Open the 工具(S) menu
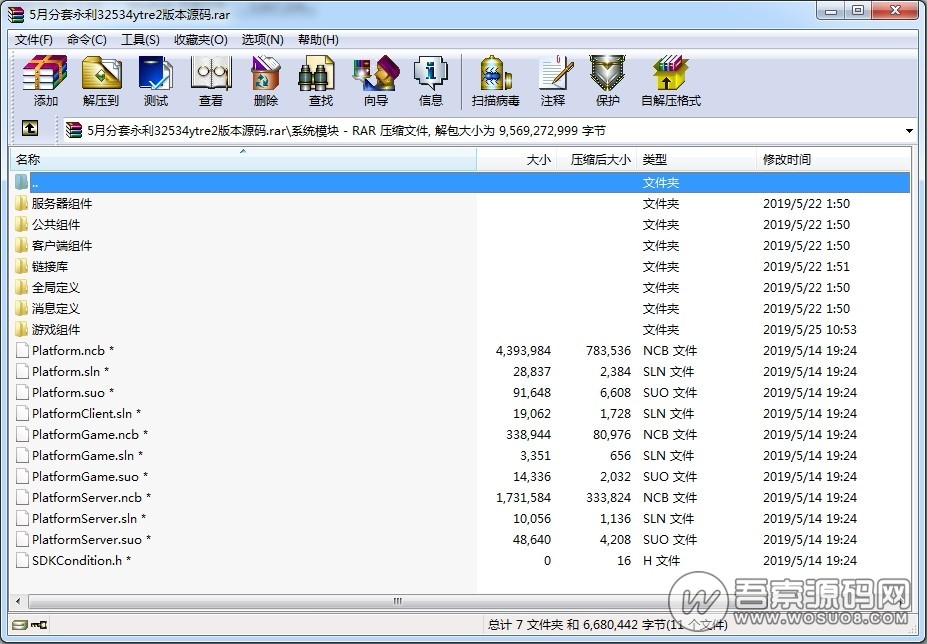The image size is (927, 644). (x=140, y=40)
